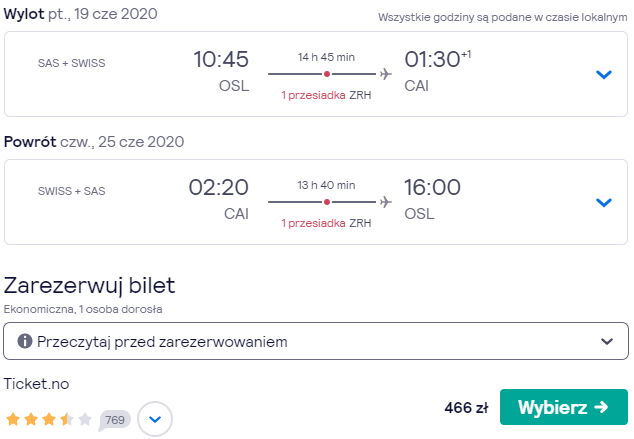
Task: Click the return flight airplane icon
Action: point(386,202)
